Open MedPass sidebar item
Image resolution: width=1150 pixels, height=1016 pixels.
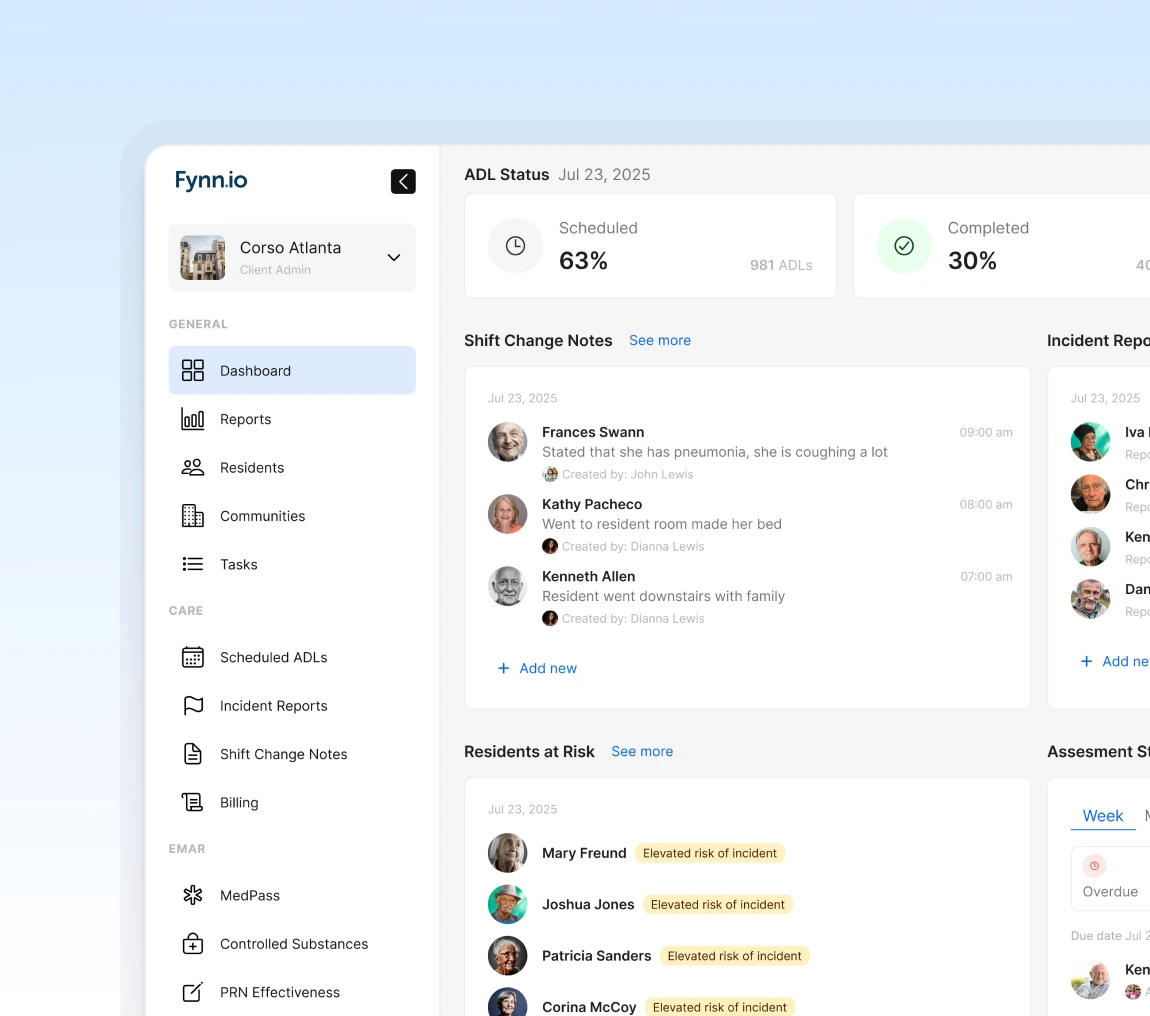coord(292,895)
